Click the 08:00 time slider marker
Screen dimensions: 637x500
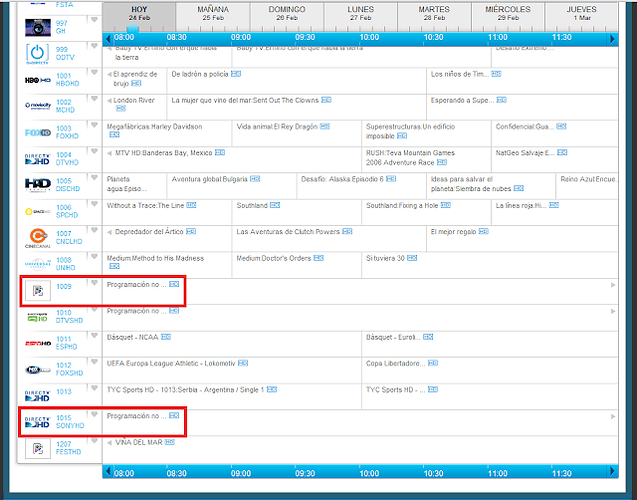click(x=123, y=37)
